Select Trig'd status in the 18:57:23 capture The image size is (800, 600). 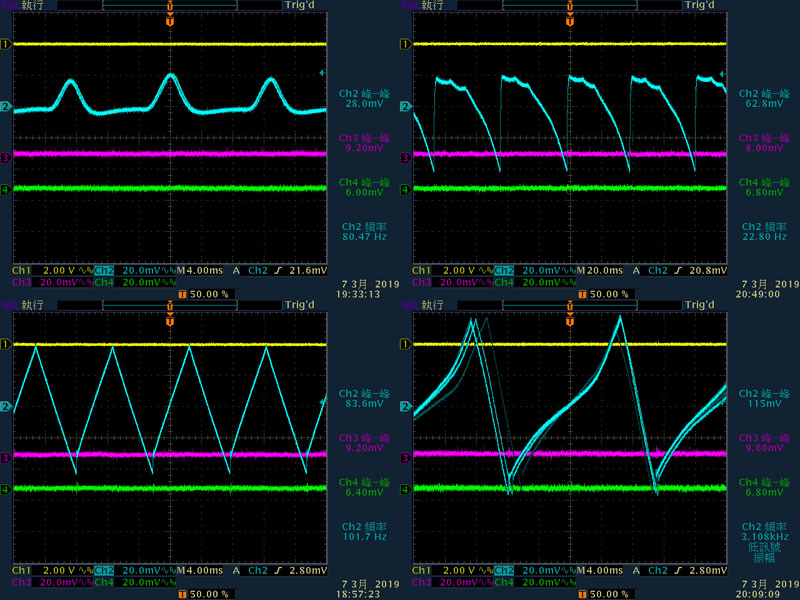[300, 305]
